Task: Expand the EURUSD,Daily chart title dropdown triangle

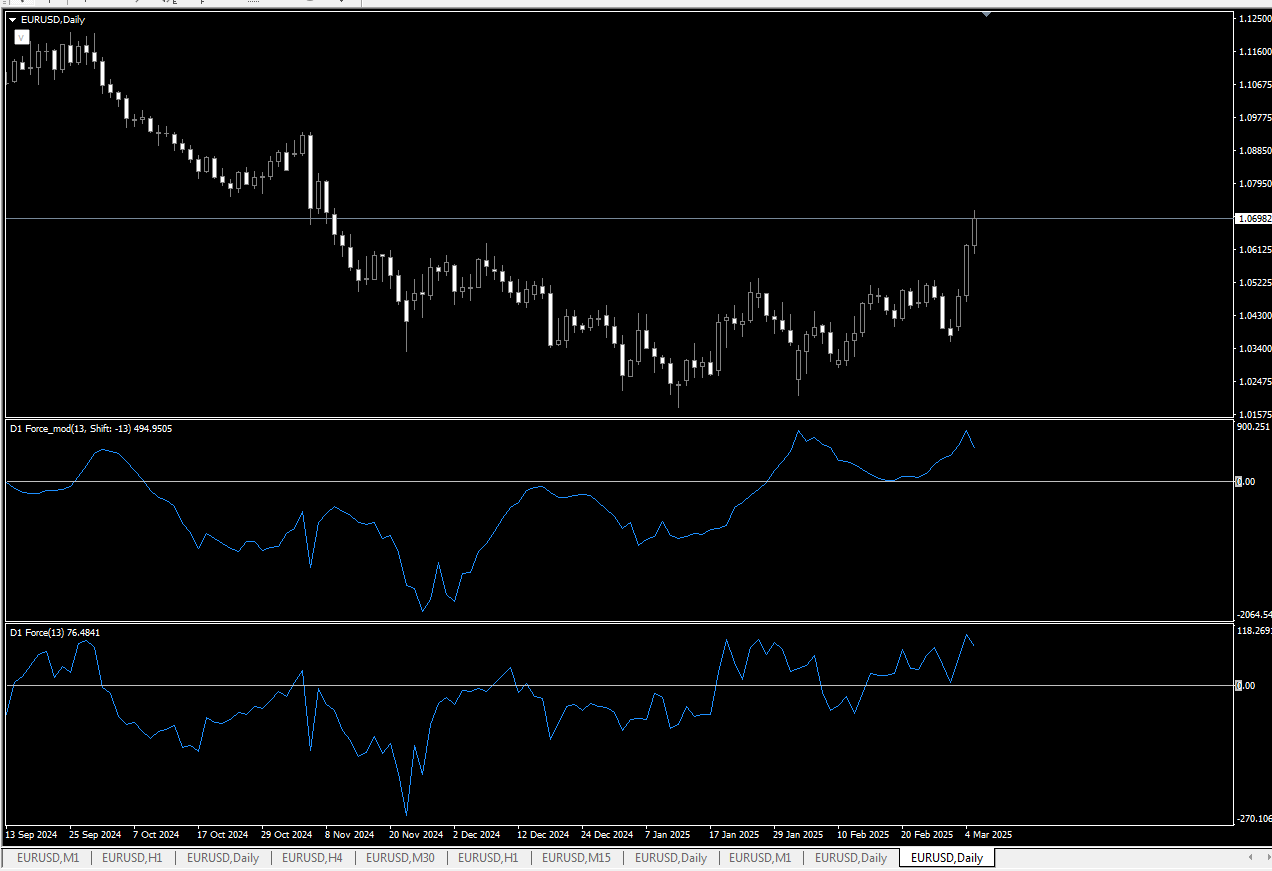Action: click(12, 19)
